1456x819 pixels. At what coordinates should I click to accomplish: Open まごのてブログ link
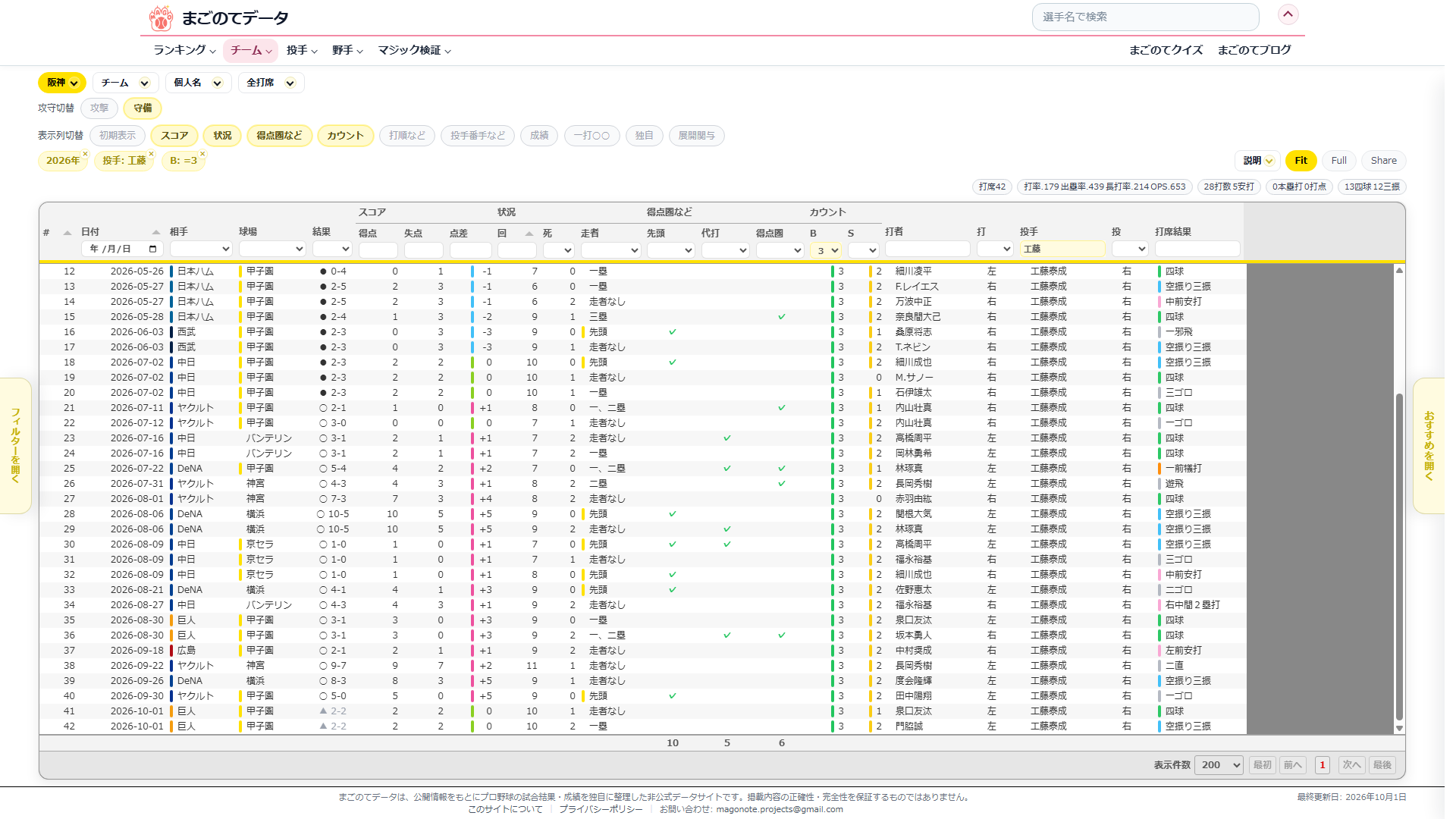pyautogui.click(x=1254, y=50)
